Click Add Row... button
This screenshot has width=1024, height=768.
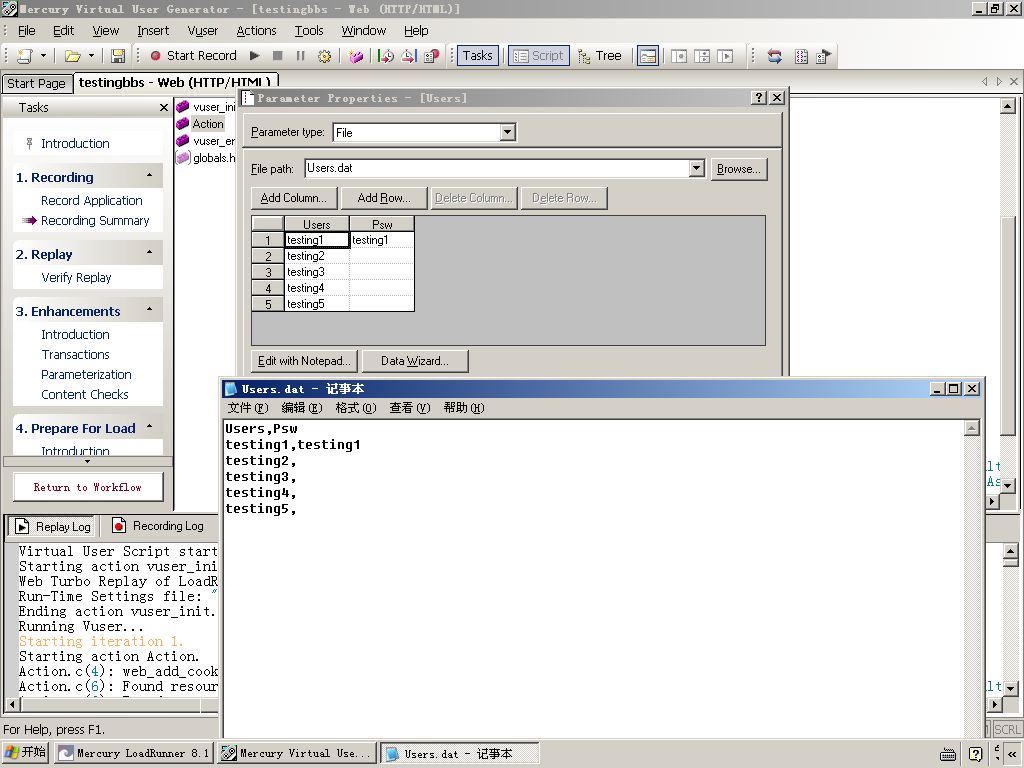point(384,198)
